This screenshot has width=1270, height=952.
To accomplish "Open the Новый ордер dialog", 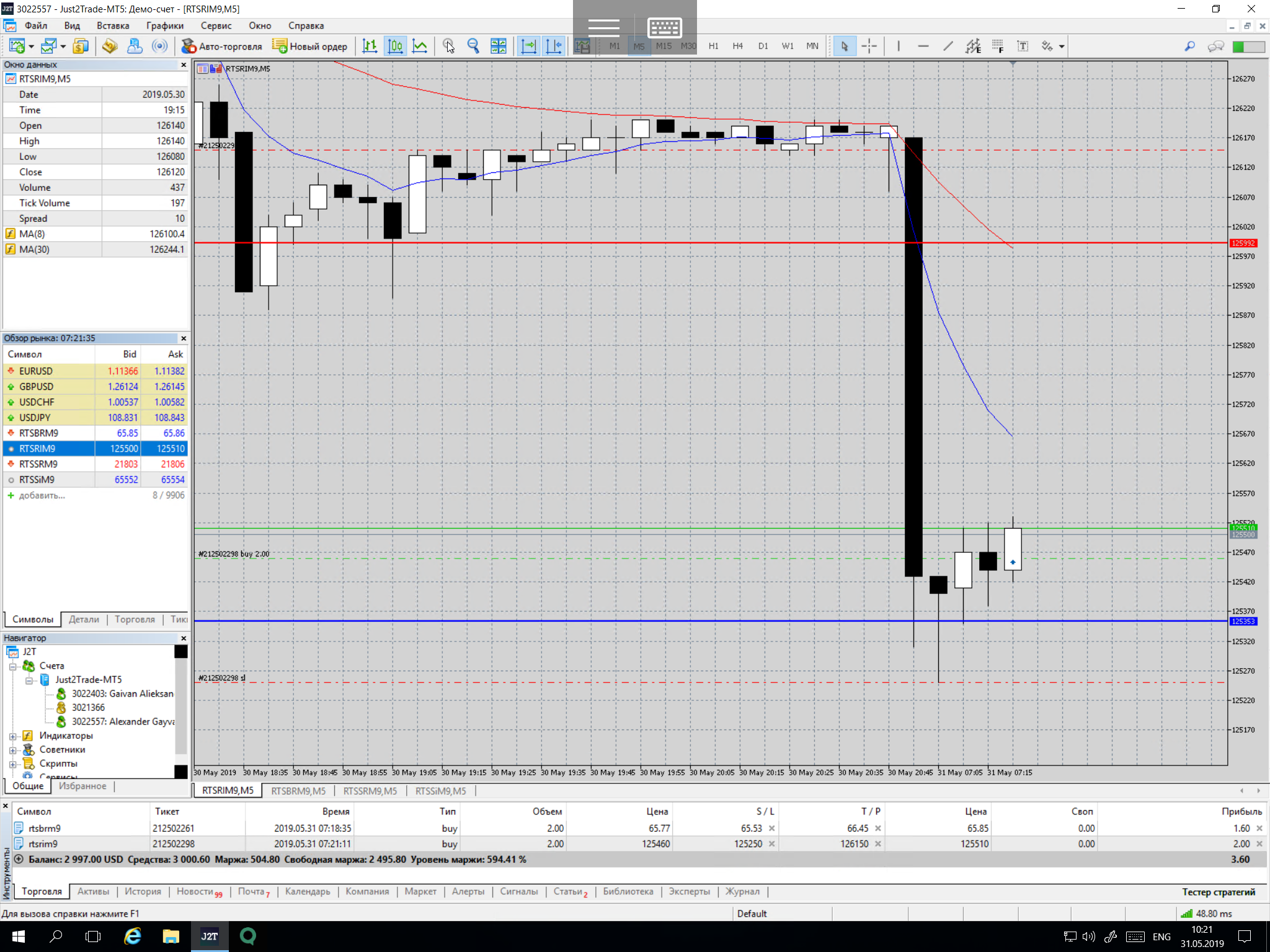I will [x=310, y=46].
